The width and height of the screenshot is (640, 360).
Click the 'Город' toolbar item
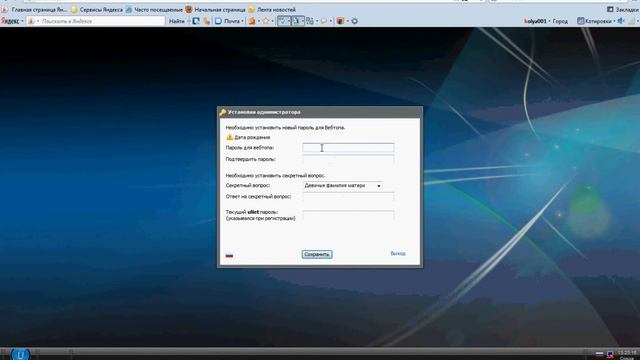(x=560, y=21)
